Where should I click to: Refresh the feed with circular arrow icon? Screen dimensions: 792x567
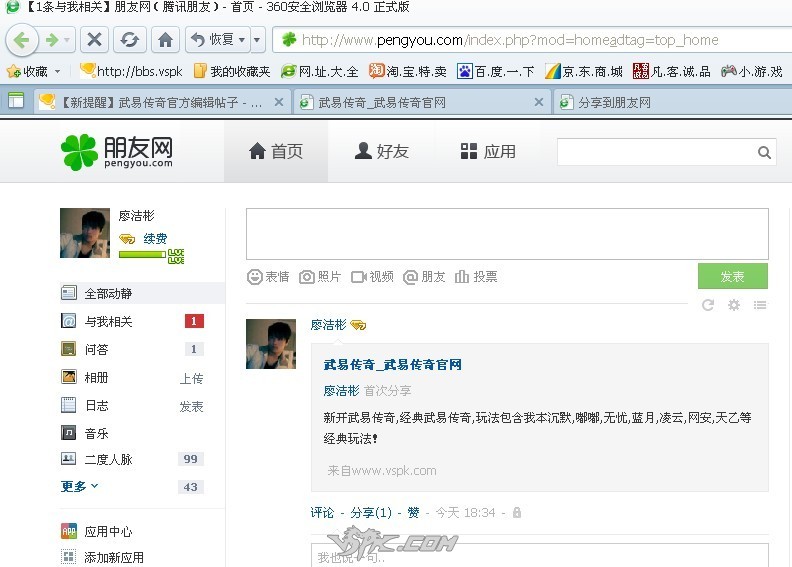pos(708,305)
